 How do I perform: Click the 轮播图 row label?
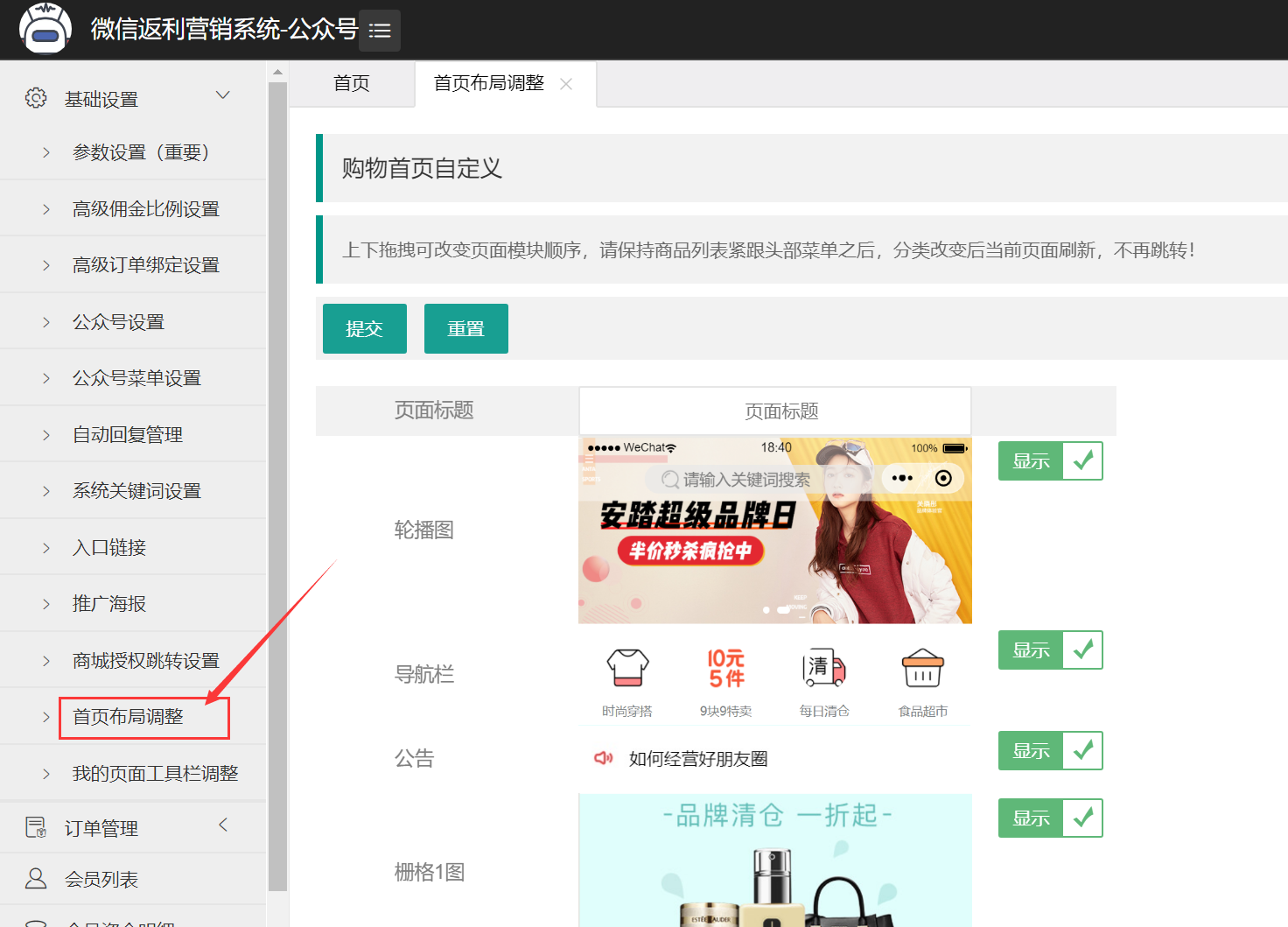click(x=424, y=530)
